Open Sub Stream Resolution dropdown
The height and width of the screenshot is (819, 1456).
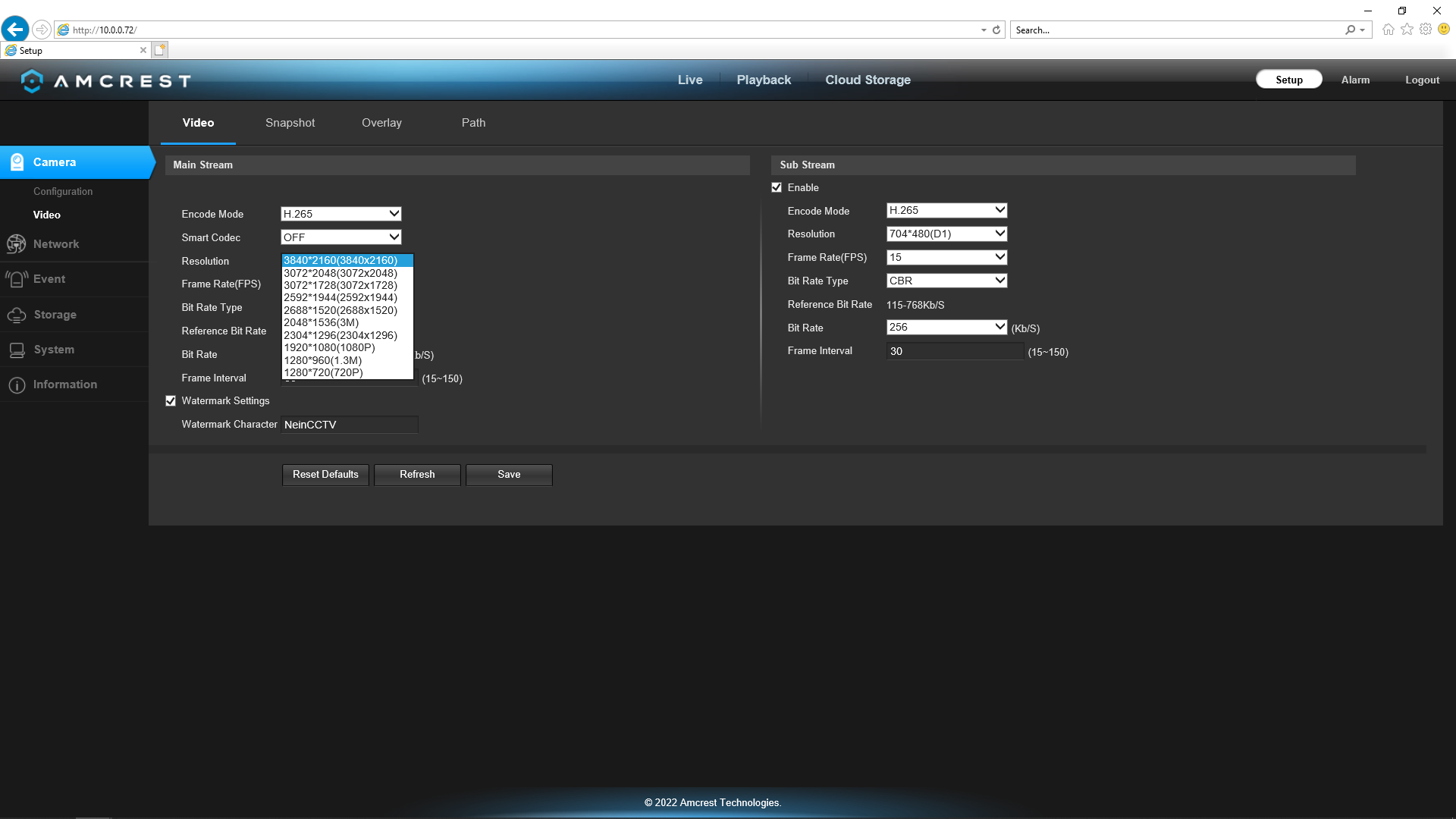(947, 234)
